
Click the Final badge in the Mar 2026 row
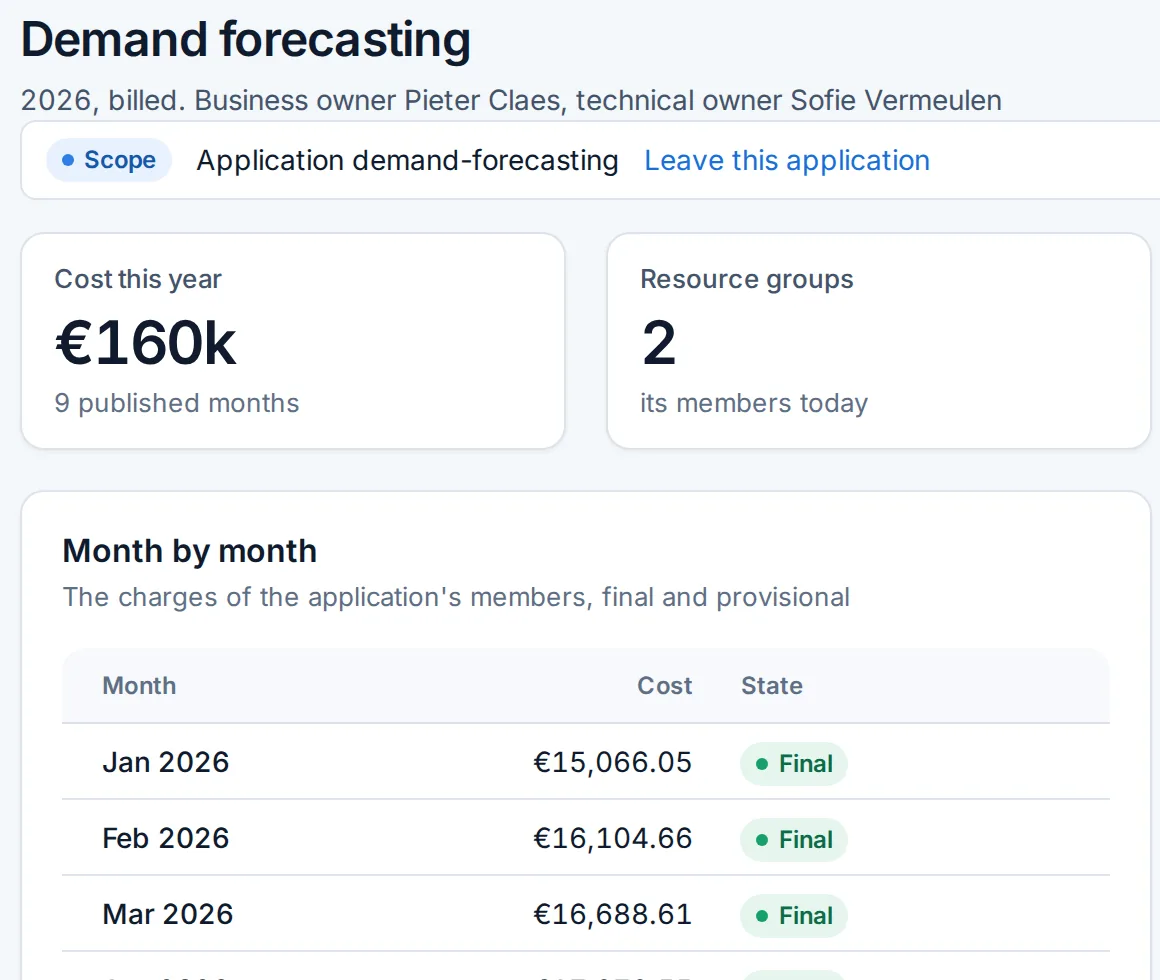794,916
